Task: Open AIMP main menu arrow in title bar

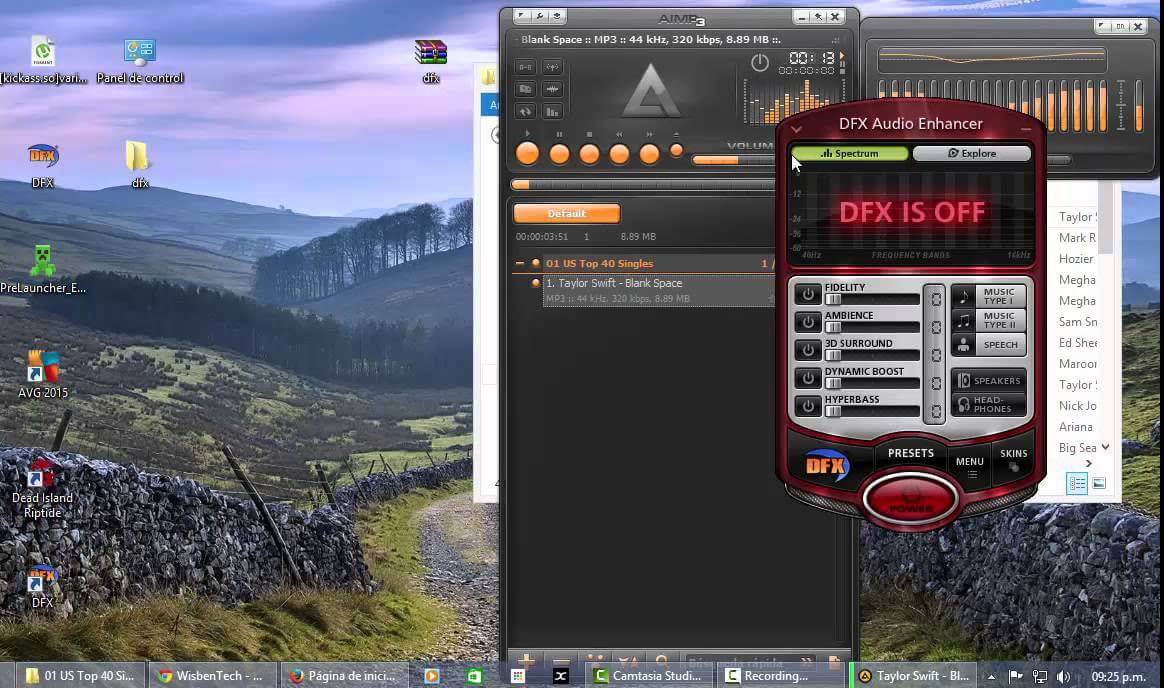Action: click(522, 16)
